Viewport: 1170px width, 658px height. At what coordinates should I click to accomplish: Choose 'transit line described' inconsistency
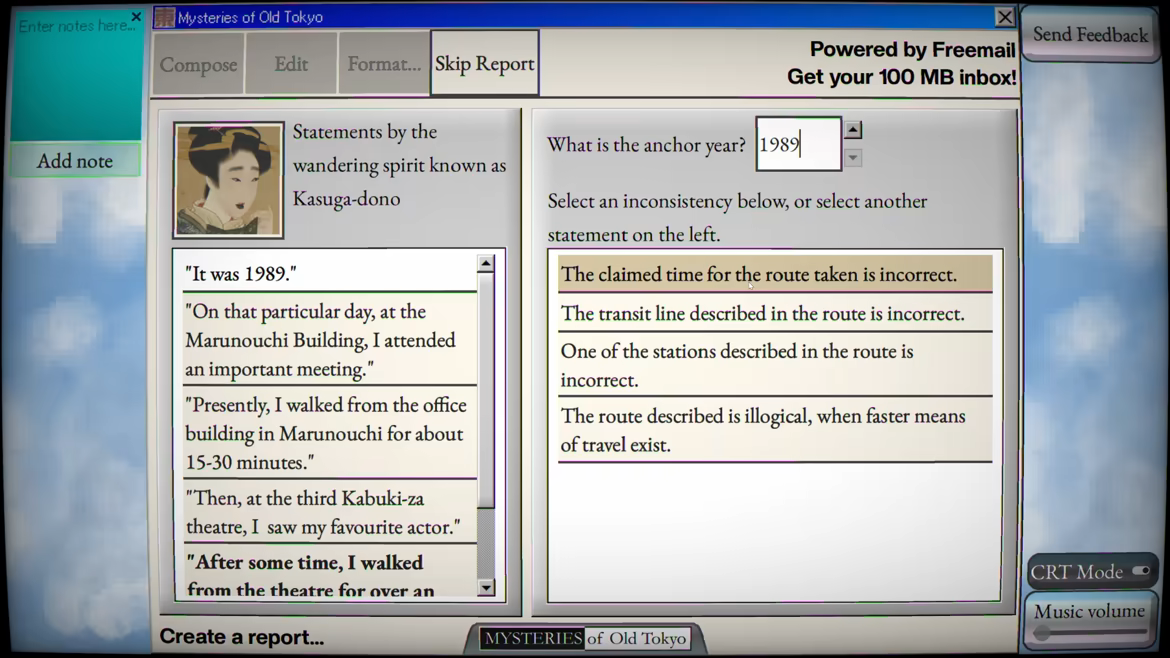tap(775, 313)
